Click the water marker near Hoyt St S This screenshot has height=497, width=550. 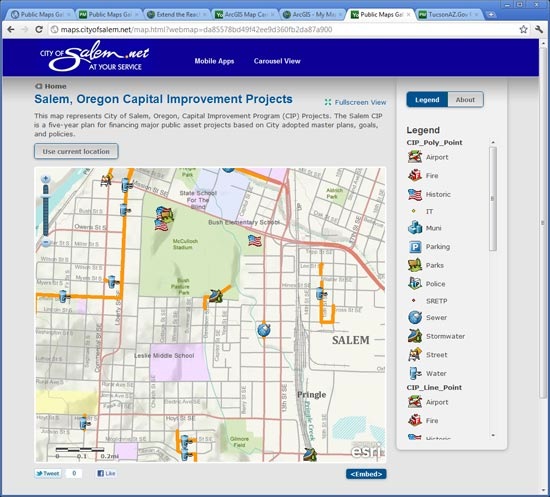[x=85, y=423]
